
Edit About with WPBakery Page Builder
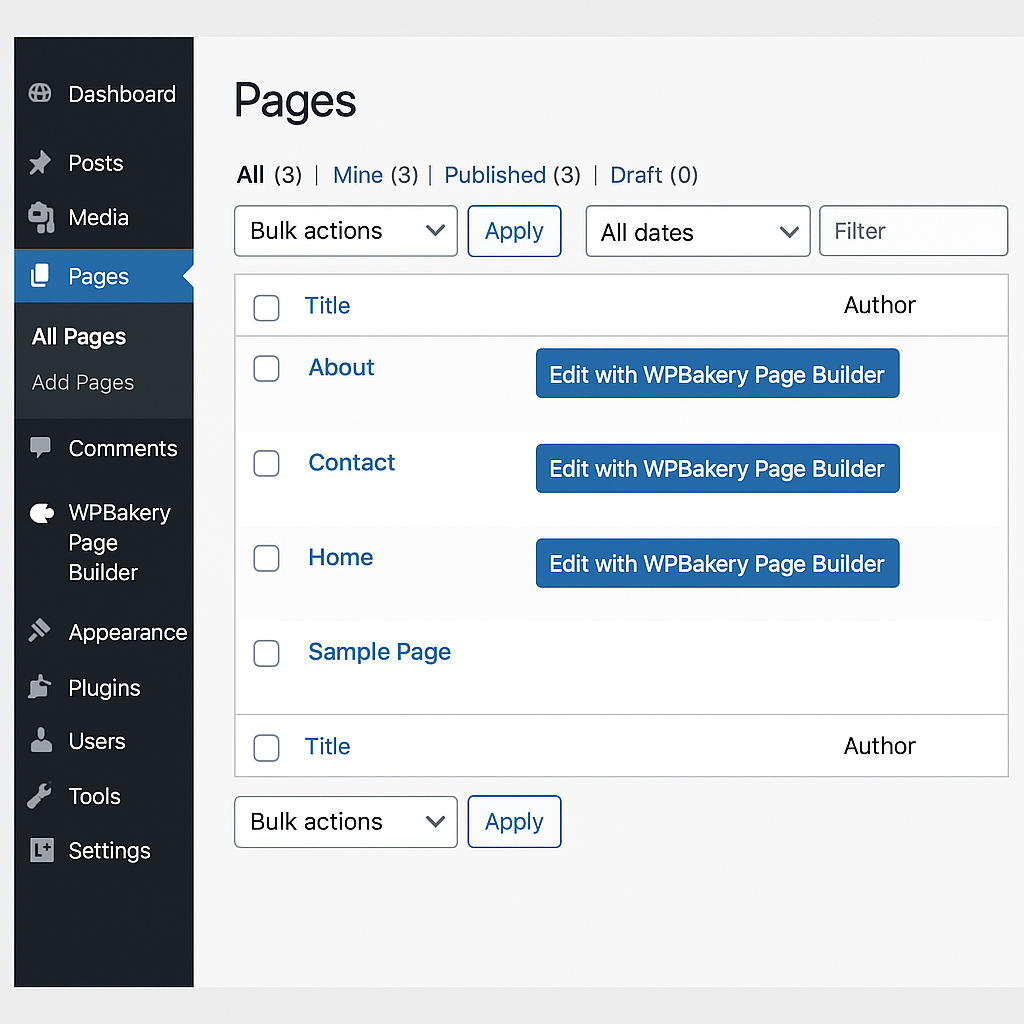tap(718, 374)
